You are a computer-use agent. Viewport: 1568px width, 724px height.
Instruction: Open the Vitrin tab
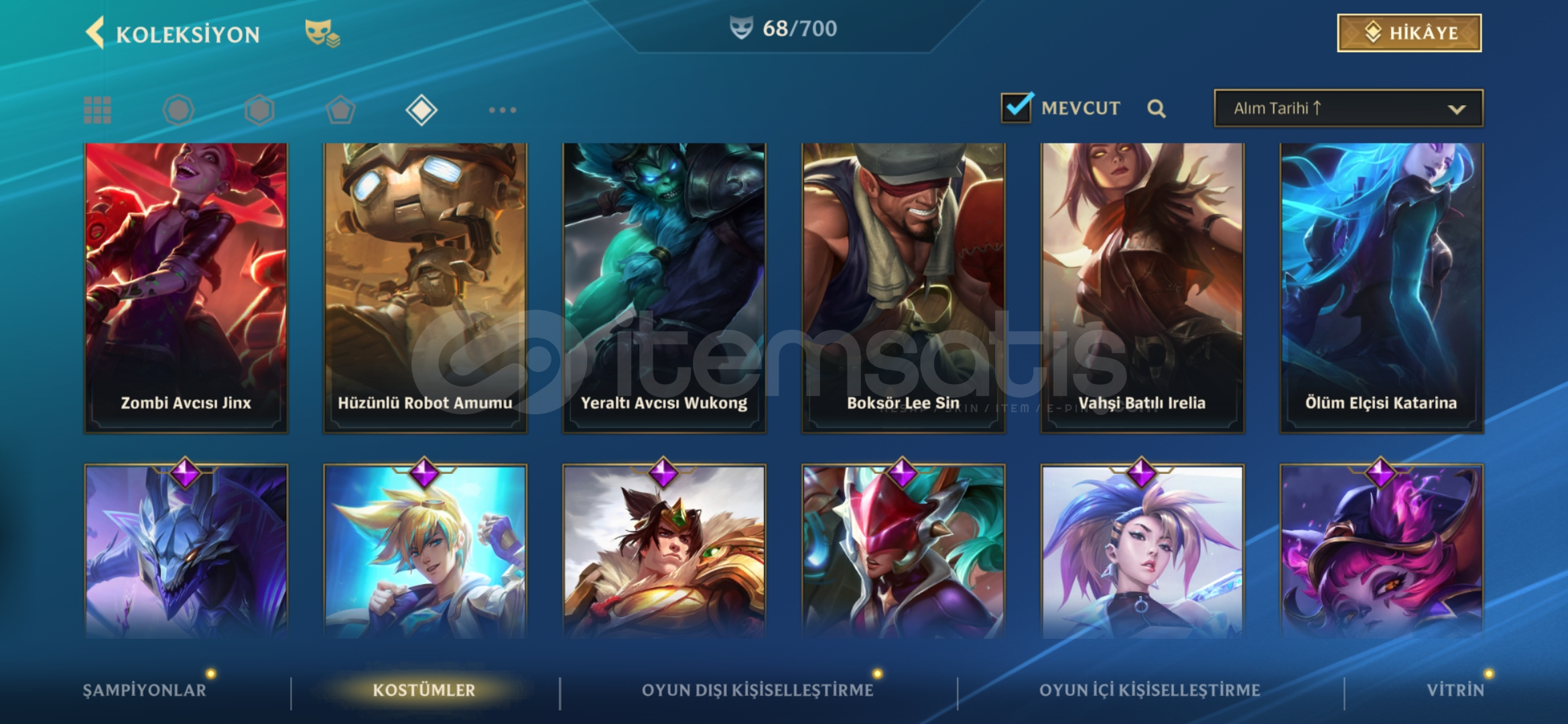(1455, 690)
